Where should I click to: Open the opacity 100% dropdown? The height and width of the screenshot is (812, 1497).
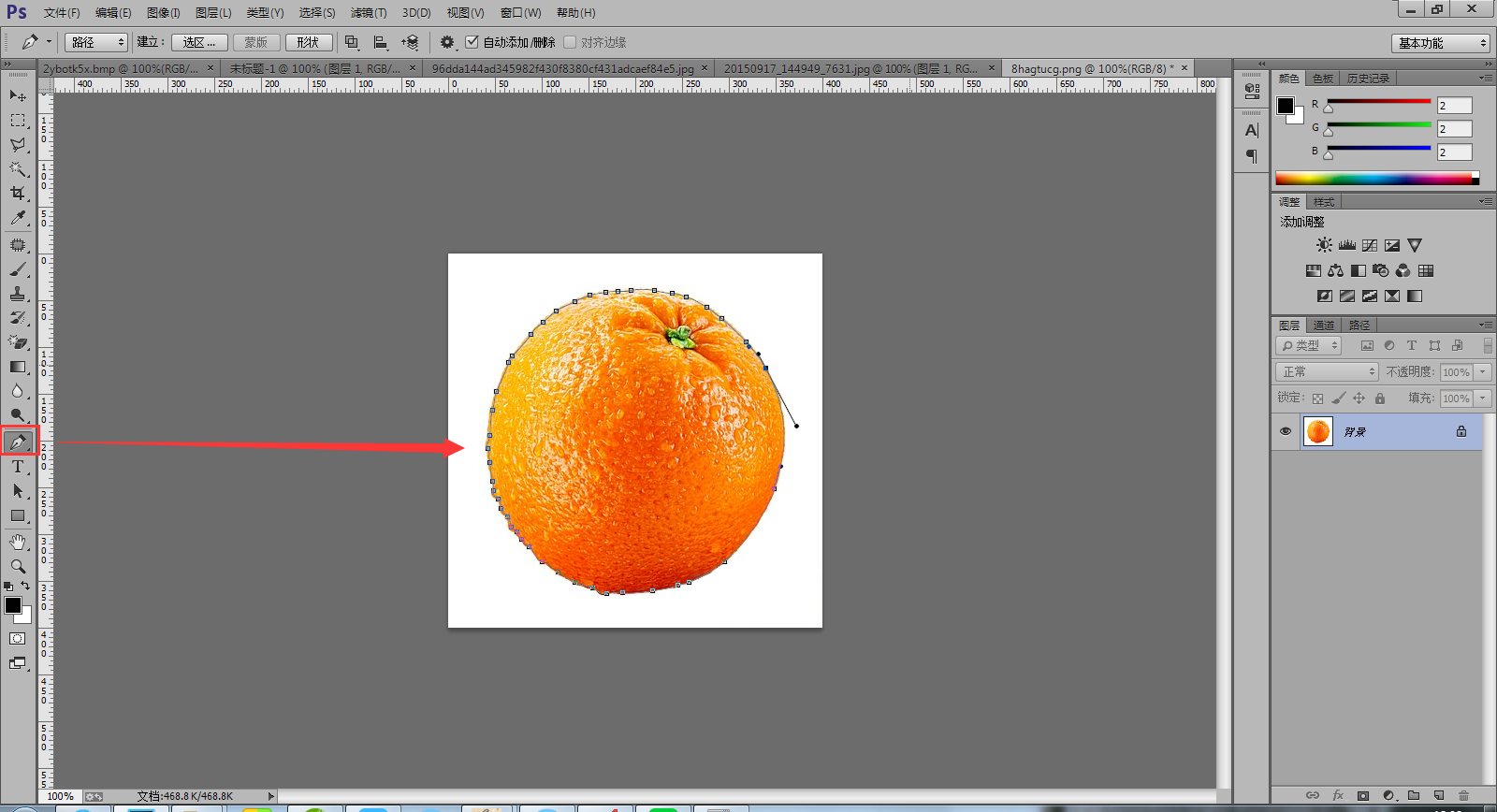[1483, 372]
